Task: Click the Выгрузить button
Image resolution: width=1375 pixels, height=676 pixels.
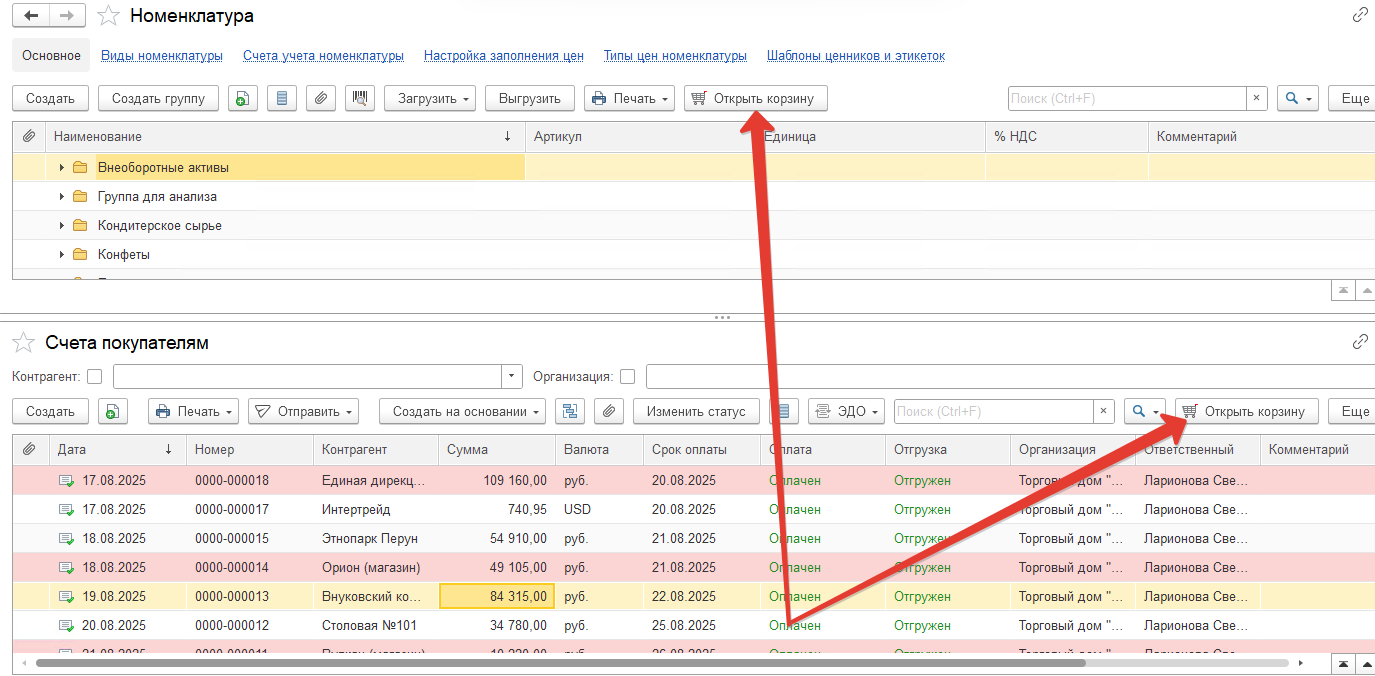Action: (x=530, y=98)
